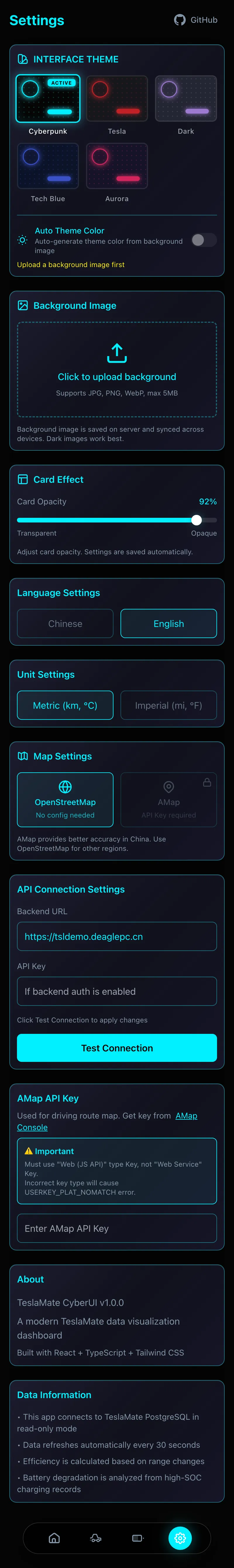Image resolution: width=234 pixels, height=1568 pixels.
Task: Click the Card Opacity slider handle
Action: pyautogui.click(x=196, y=520)
